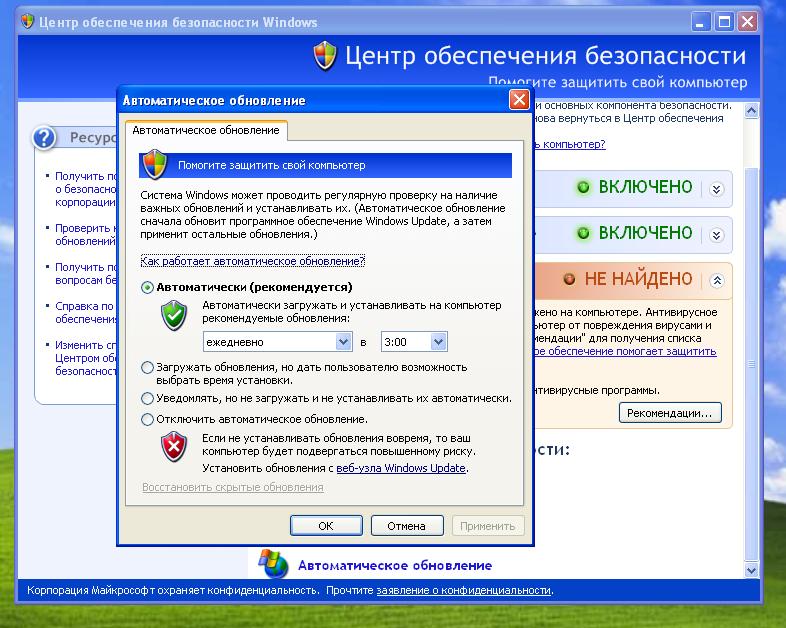
Task: Expand the first ВКЛЮЧЕНО section chevron
Action: point(717,189)
